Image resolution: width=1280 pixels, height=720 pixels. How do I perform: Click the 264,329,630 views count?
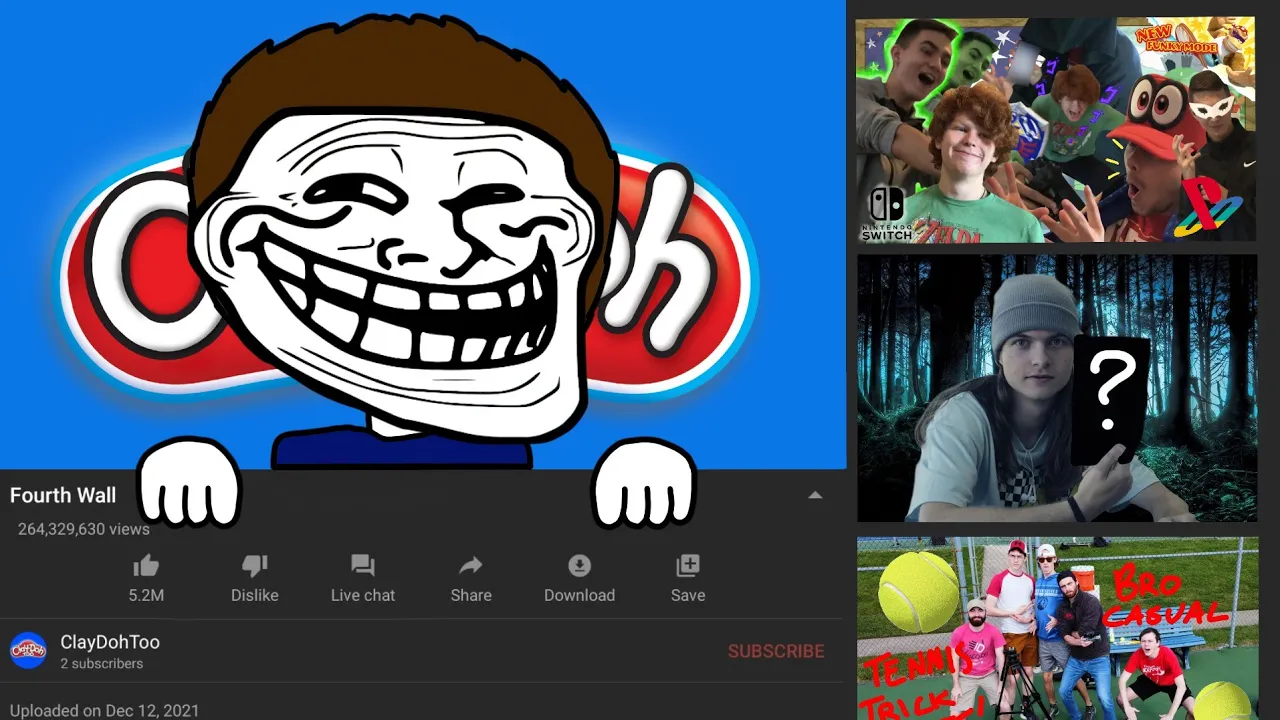(84, 529)
